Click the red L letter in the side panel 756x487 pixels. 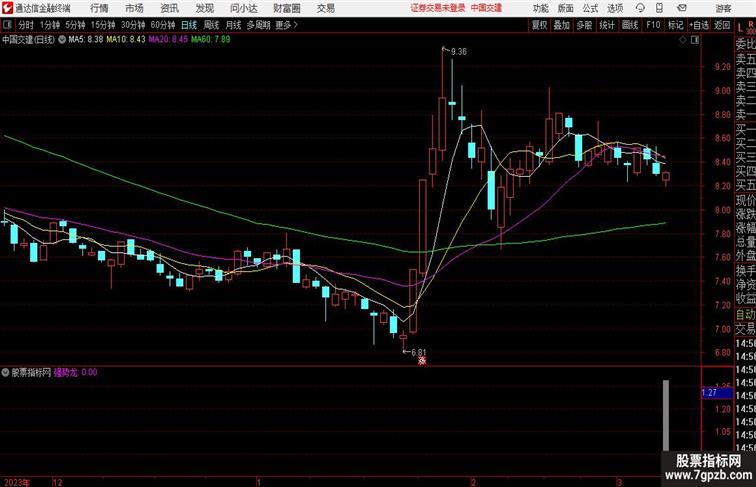pos(741,28)
